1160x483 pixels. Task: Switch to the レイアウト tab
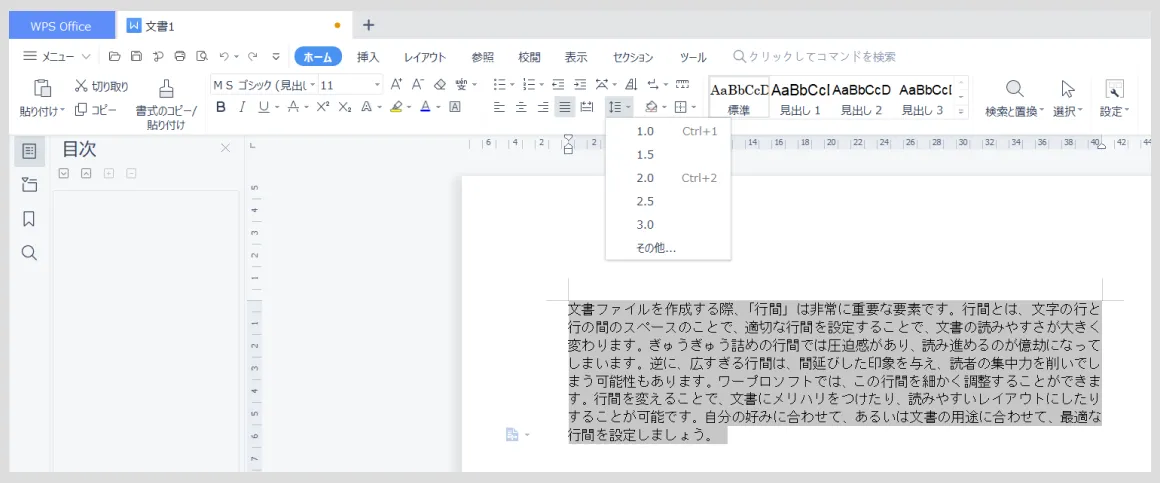[425, 57]
